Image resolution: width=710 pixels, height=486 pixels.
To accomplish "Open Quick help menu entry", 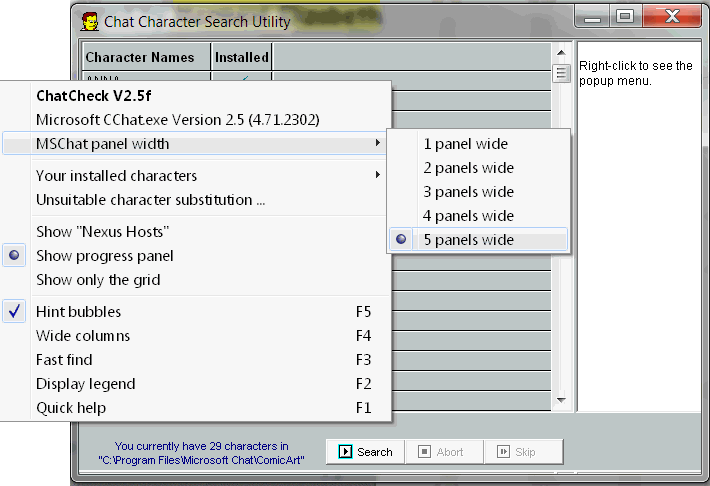I will tap(71, 408).
